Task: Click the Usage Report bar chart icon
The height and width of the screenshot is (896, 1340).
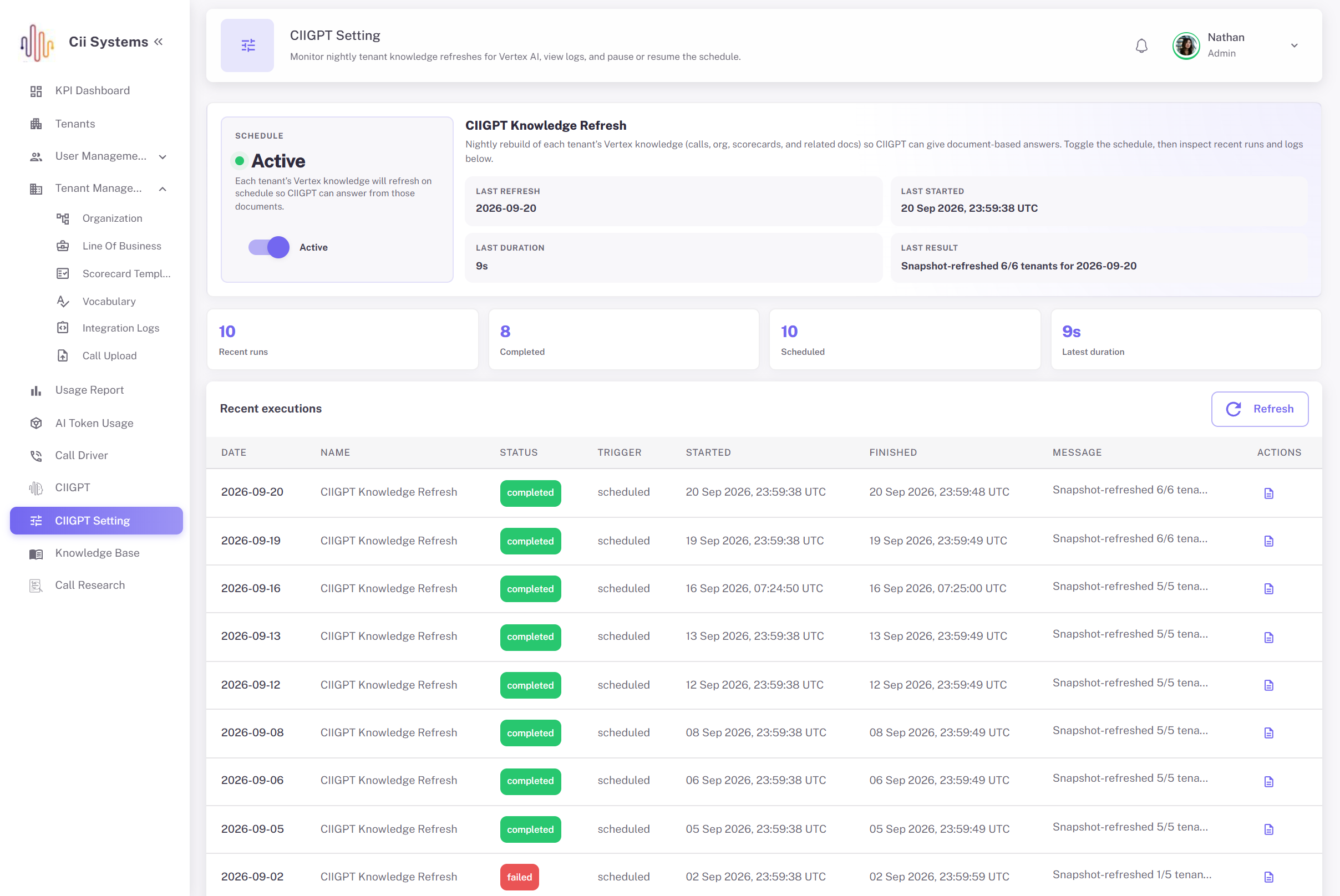Action: pyautogui.click(x=36, y=390)
